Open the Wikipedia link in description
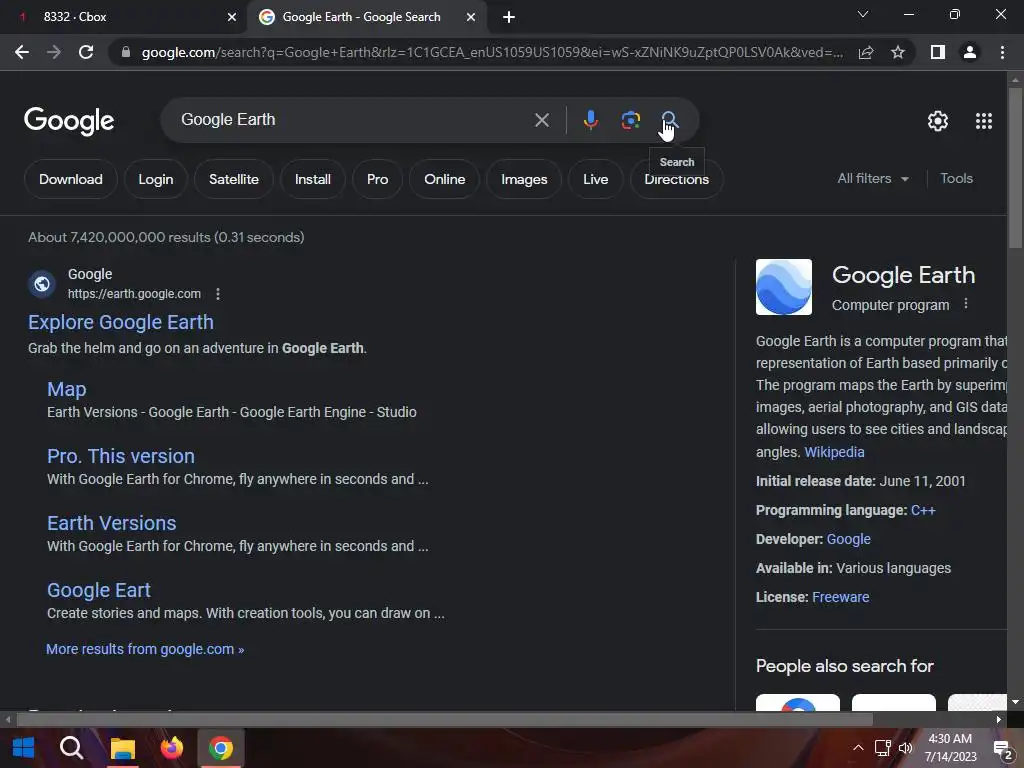This screenshot has height=768, width=1024. (x=834, y=452)
